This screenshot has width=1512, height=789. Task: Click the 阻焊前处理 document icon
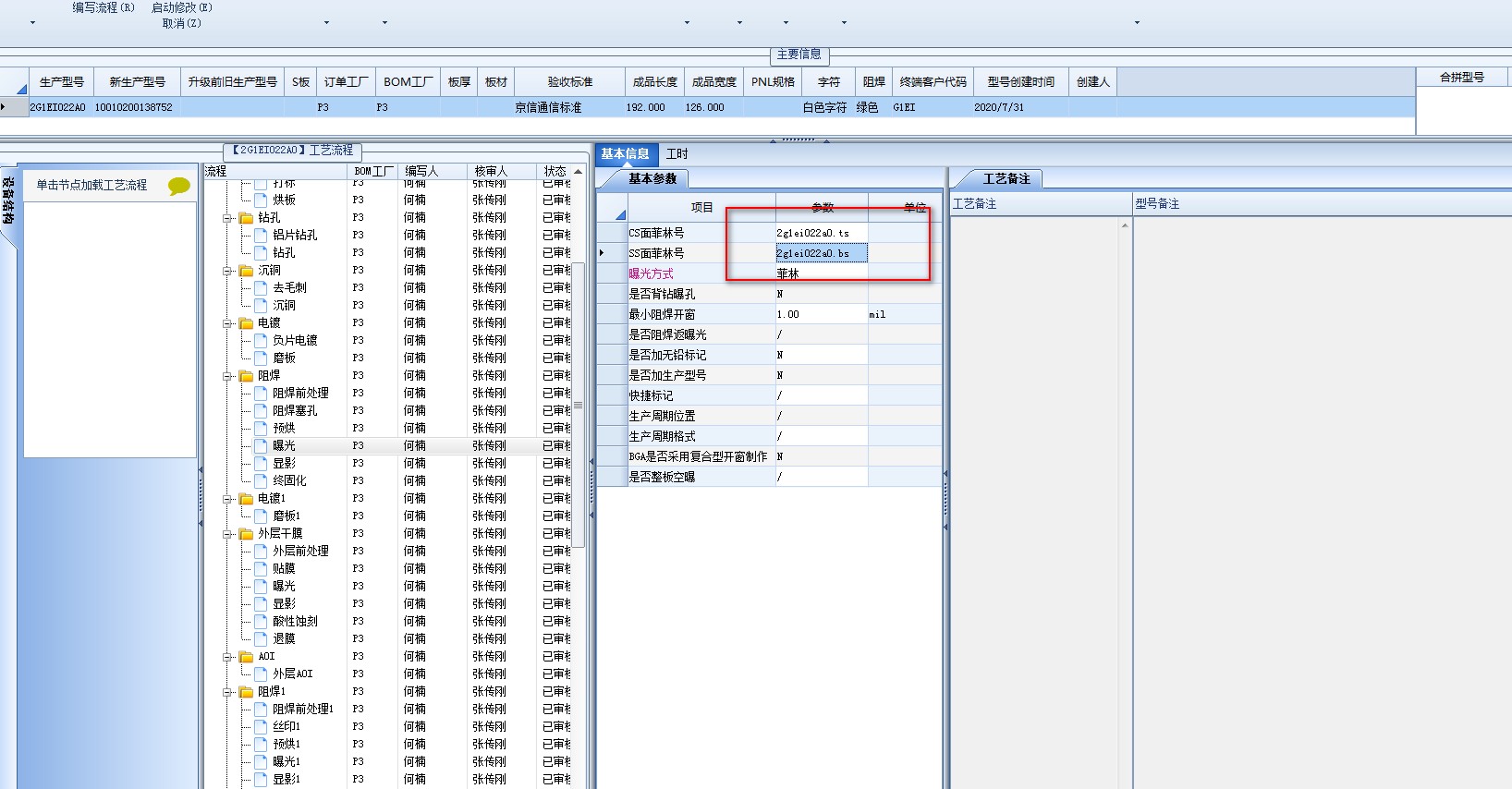click(261, 393)
